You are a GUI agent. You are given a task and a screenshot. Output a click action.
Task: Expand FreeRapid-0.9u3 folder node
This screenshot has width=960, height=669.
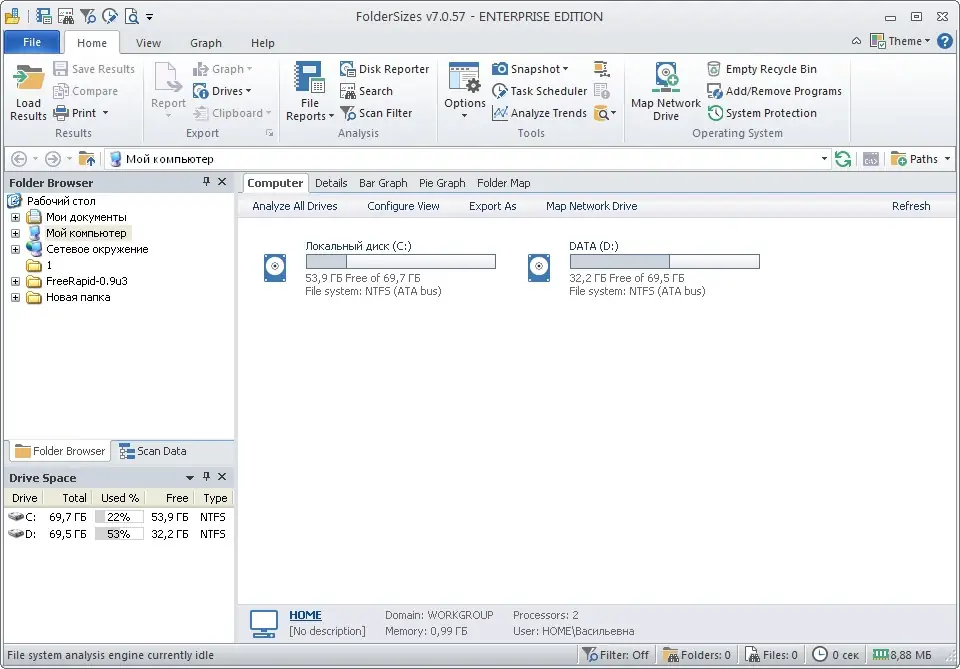(x=15, y=282)
